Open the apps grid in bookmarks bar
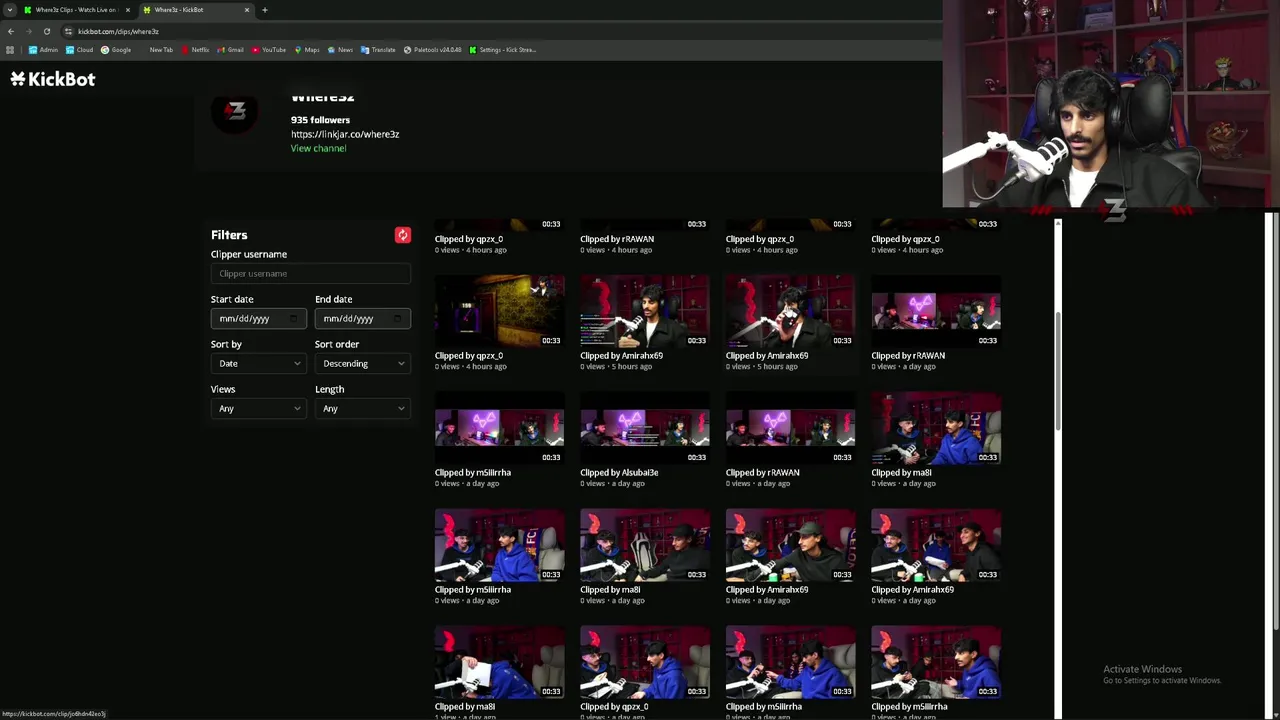 [10, 49]
